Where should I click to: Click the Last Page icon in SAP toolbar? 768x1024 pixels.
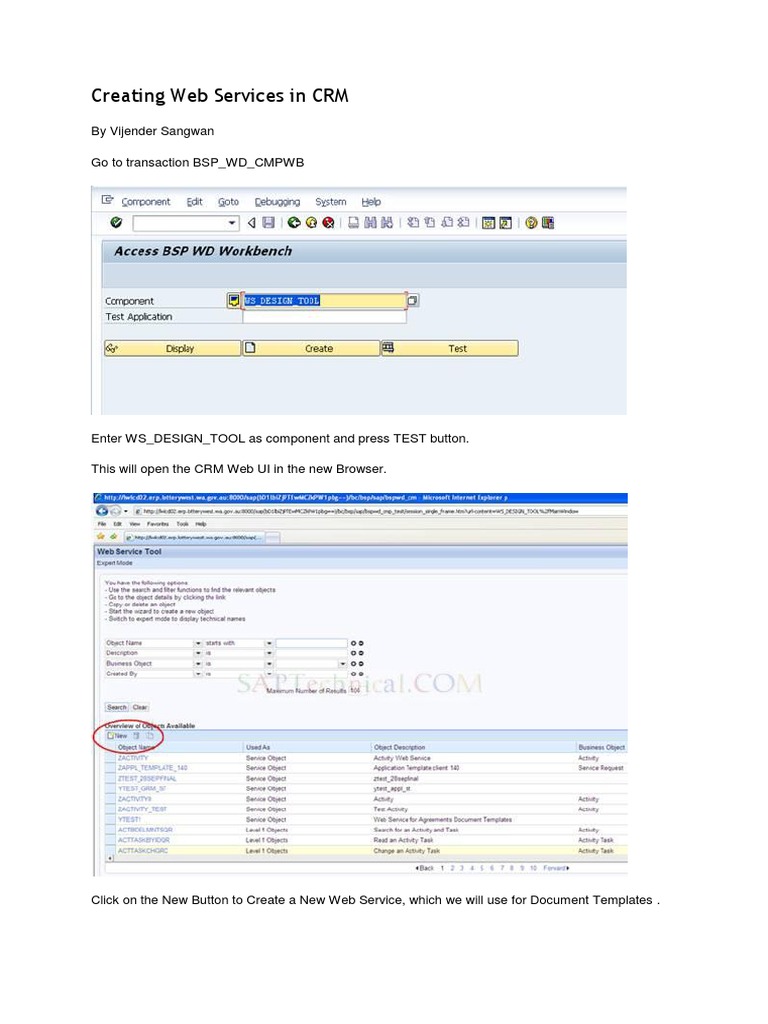(x=464, y=223)
